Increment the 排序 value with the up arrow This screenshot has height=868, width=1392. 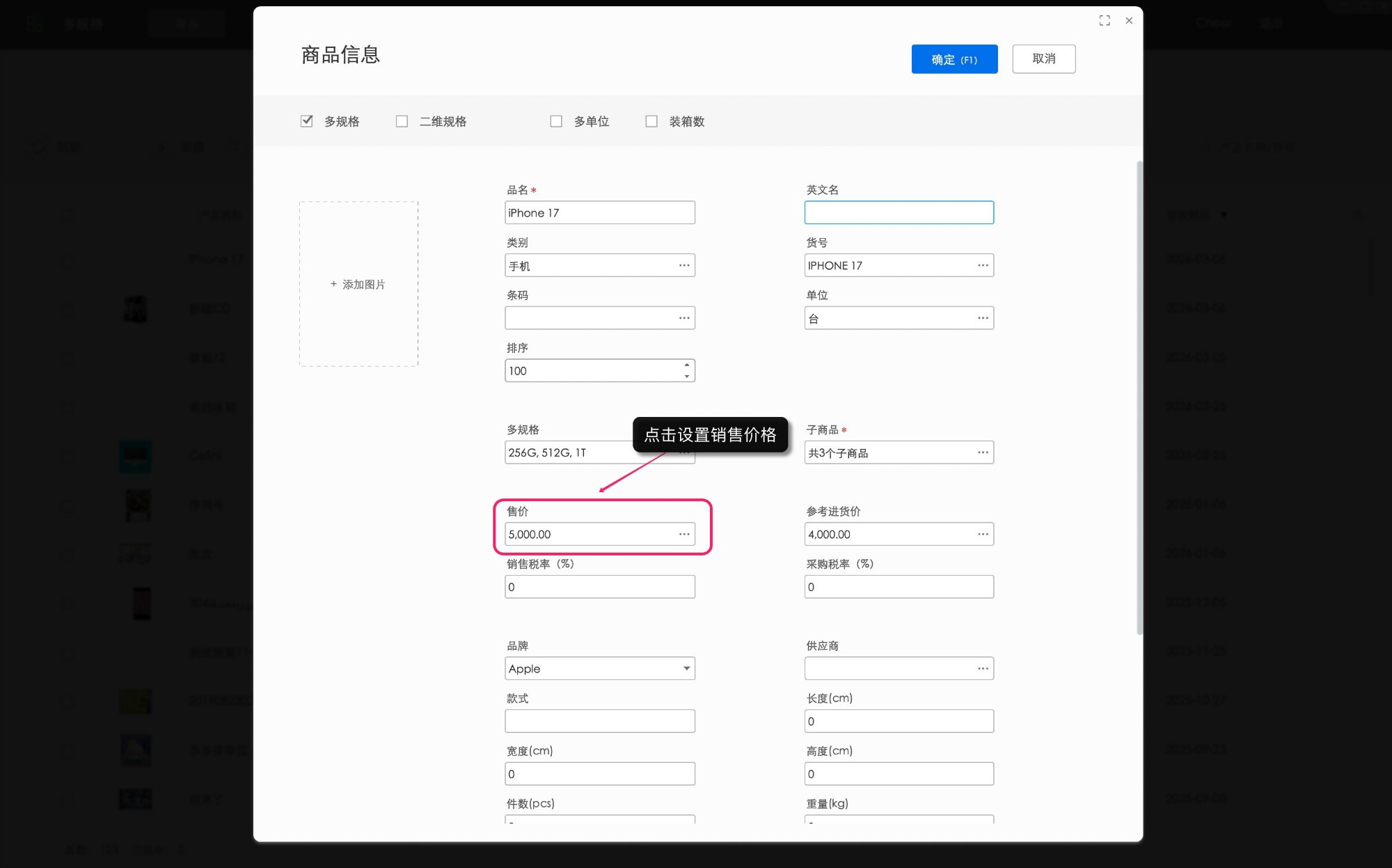point(687,366)
